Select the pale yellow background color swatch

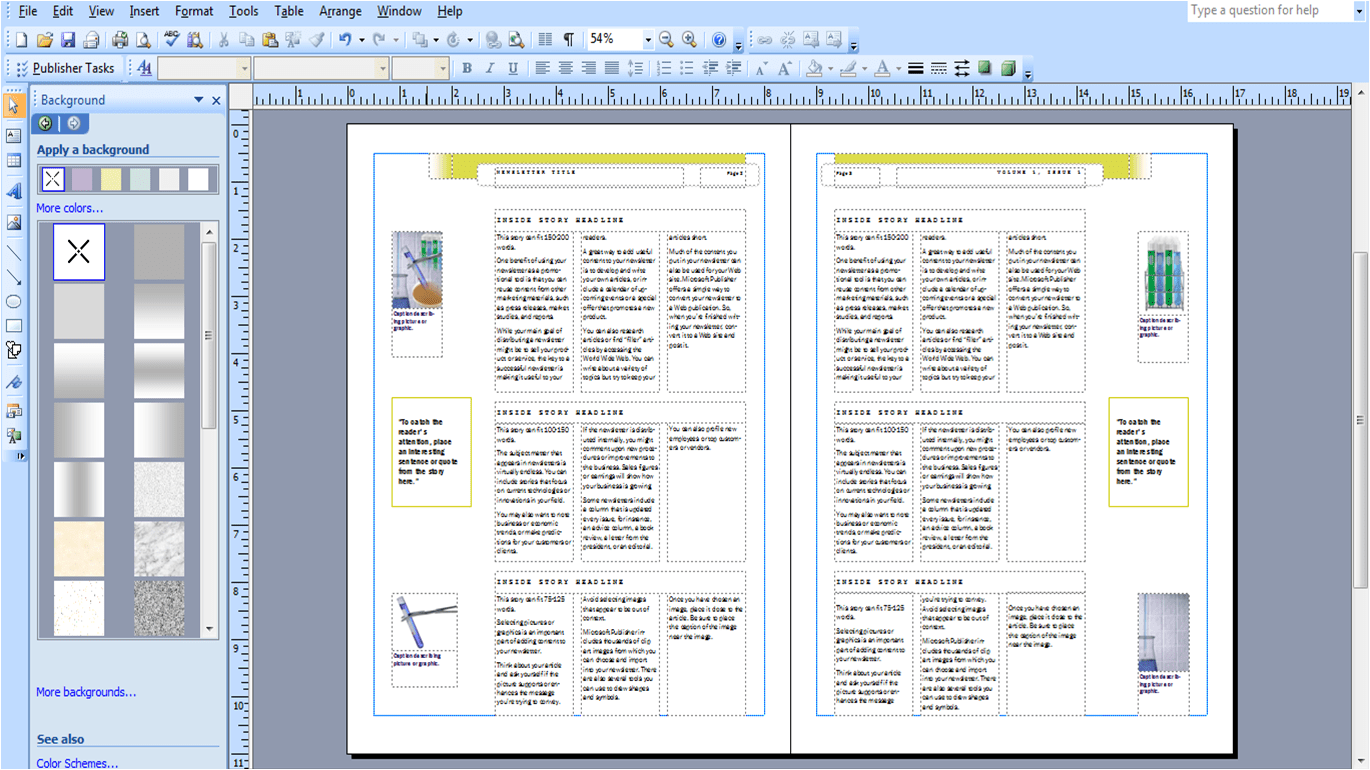point(111,179)
